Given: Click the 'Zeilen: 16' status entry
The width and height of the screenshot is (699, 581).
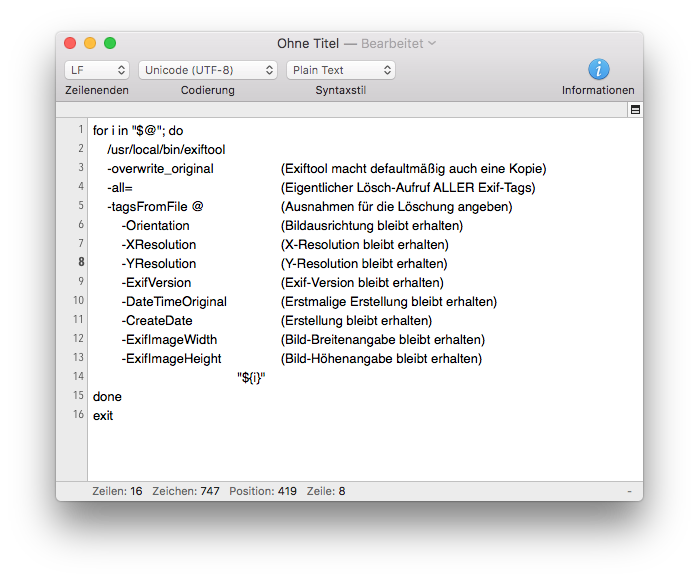Looking at the screenshot, I should coord(117,491).
